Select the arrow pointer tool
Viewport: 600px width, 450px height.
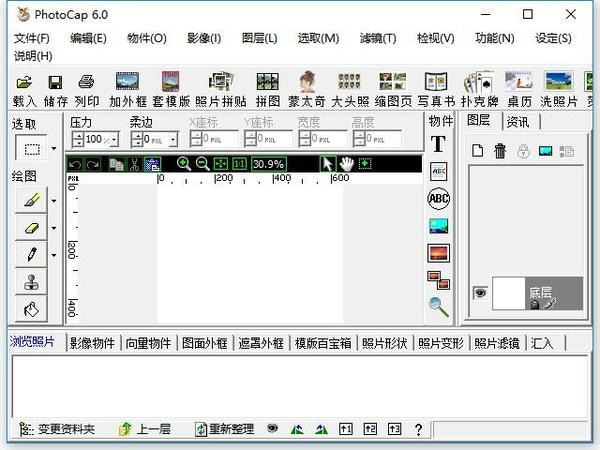pyautogui.click(x=328, y=164)
